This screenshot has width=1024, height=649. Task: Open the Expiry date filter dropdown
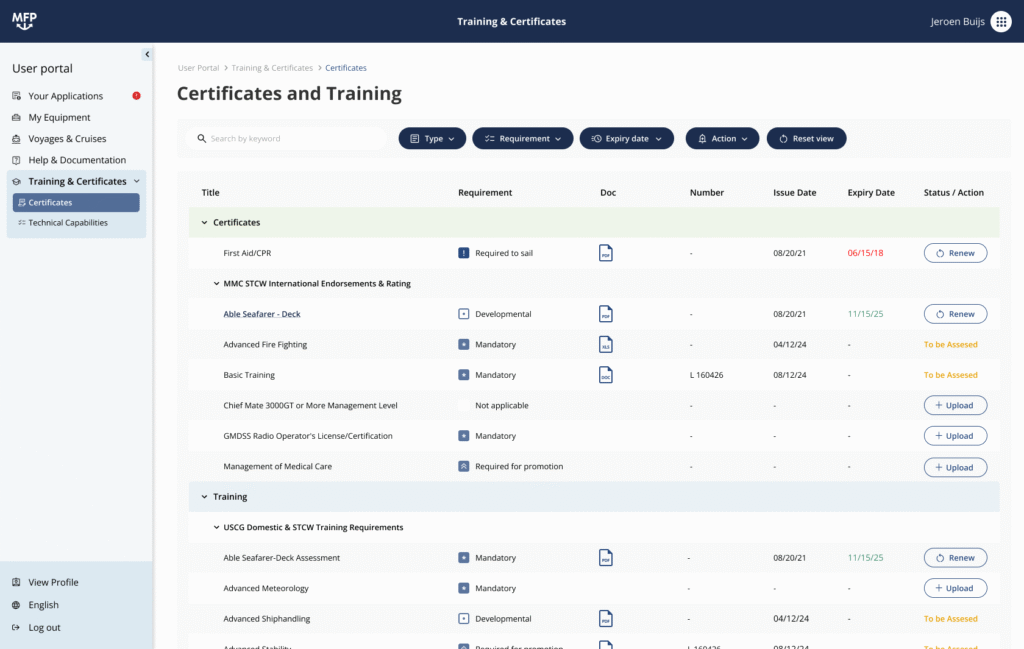[626, 138]
